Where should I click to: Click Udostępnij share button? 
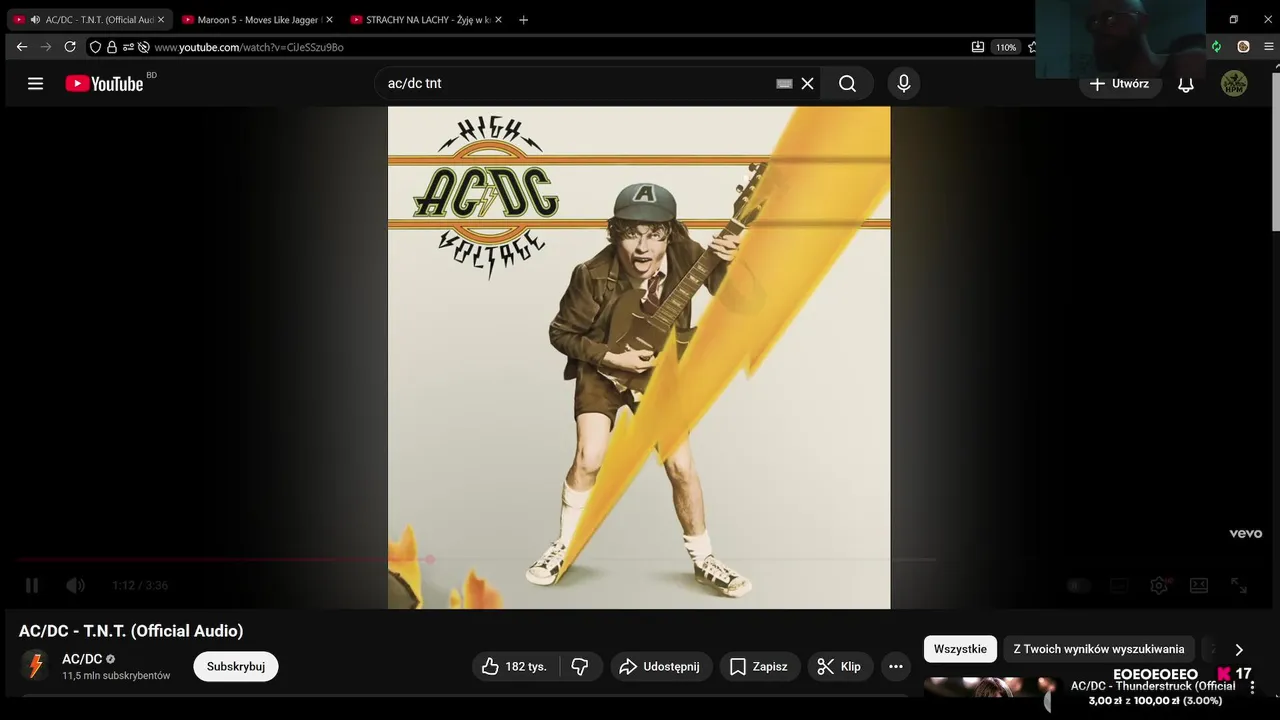pyautogui.click(x=660, y=666)
